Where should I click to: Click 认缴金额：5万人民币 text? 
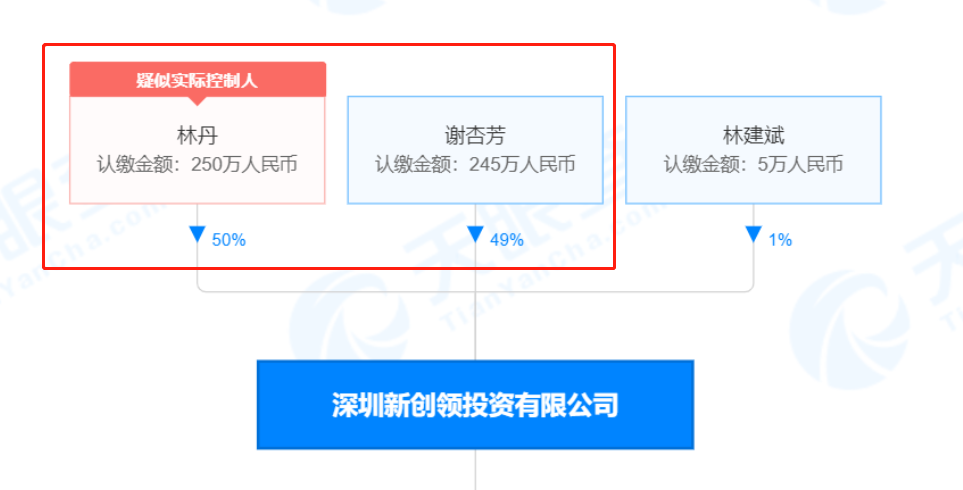click(x=754, y=165)
